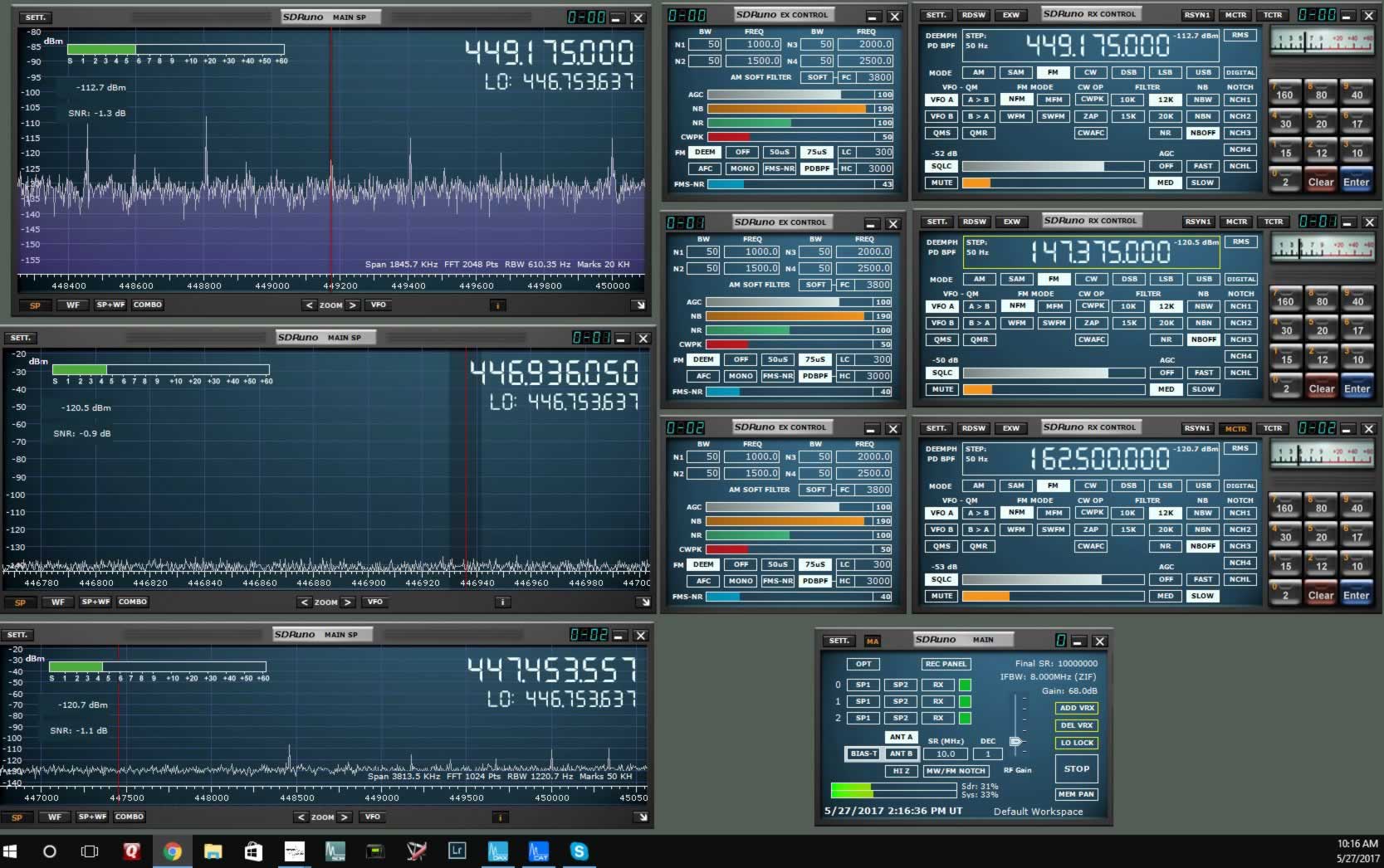Select WFM mode in the 0-01 RX Control

[1017, 323]
